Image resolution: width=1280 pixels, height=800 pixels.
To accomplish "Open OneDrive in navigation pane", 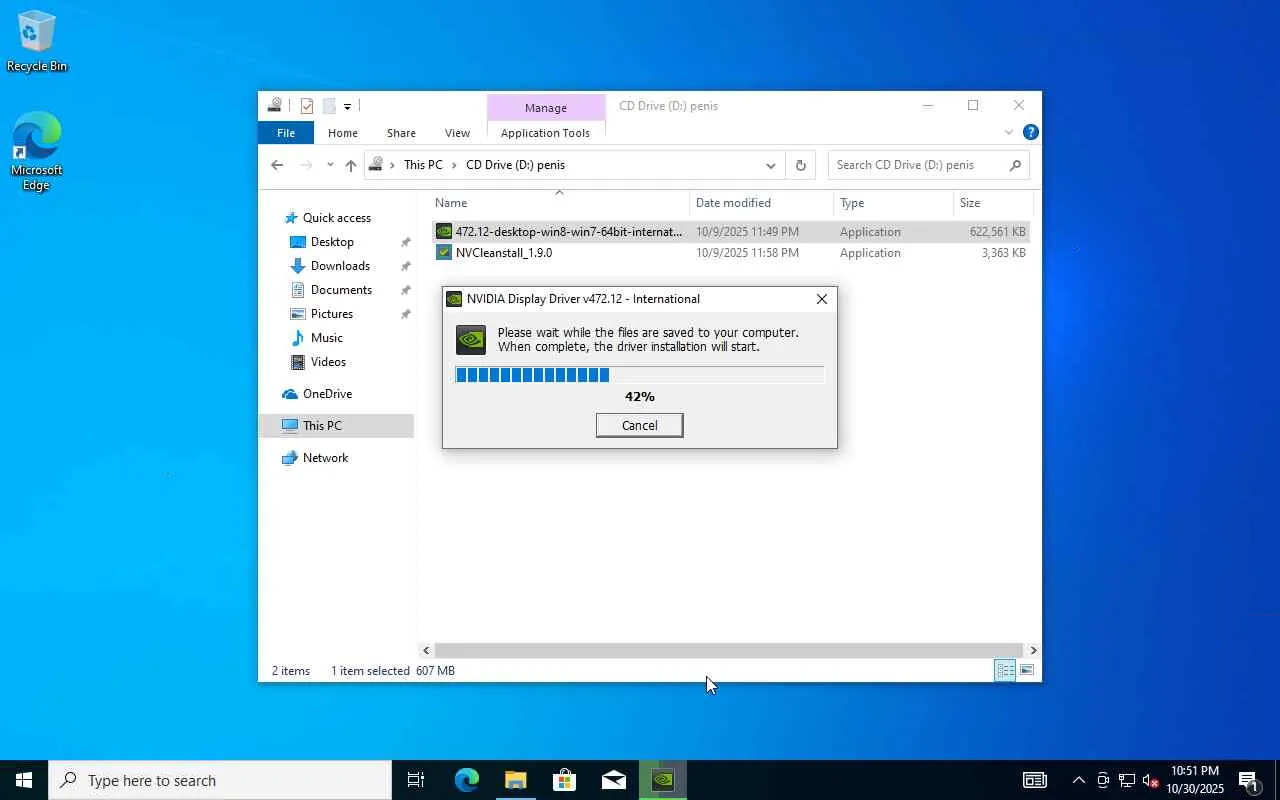I will [x=327, y=394].
